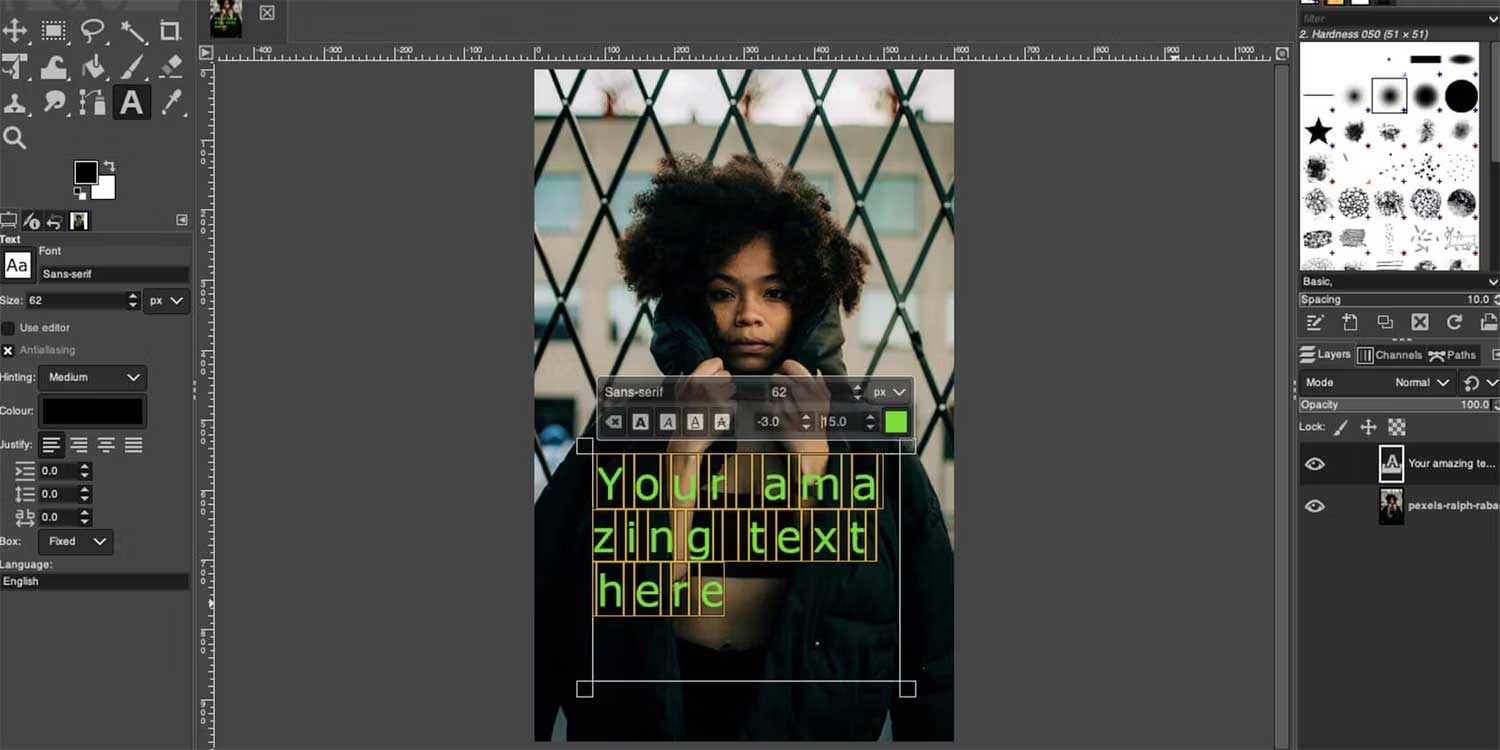Select the Eraser tool

171,67
